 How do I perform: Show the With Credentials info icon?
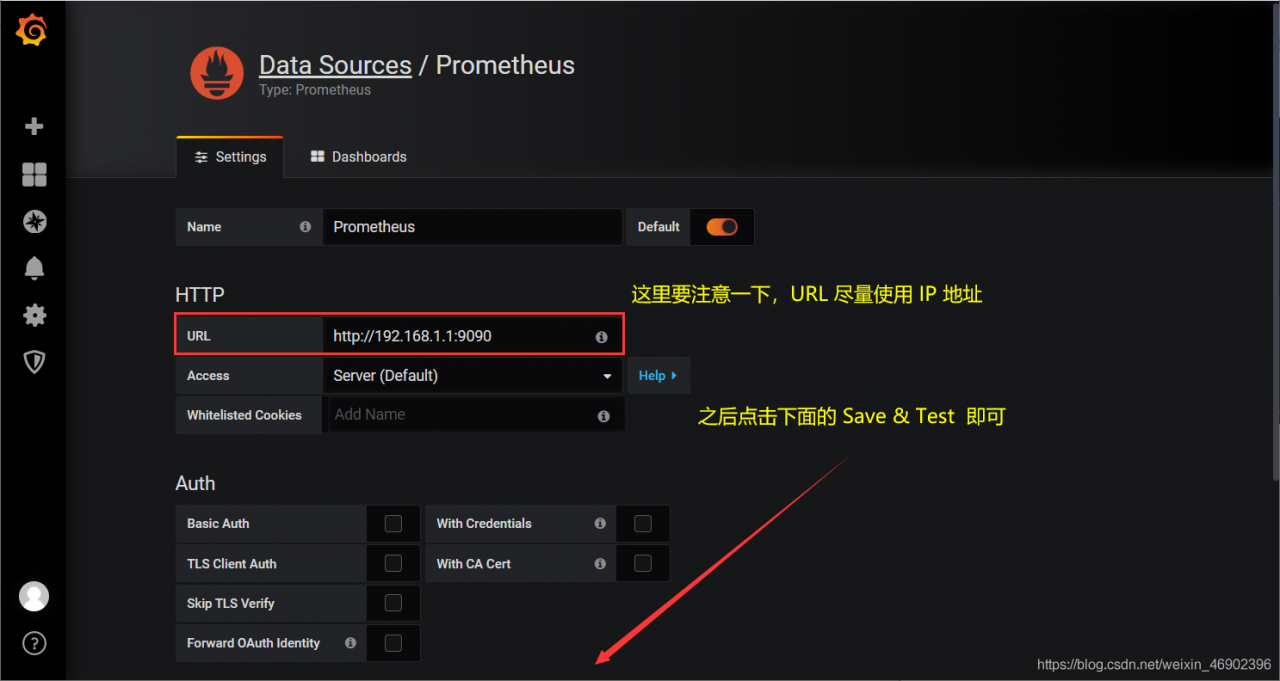tap(600, 523)
